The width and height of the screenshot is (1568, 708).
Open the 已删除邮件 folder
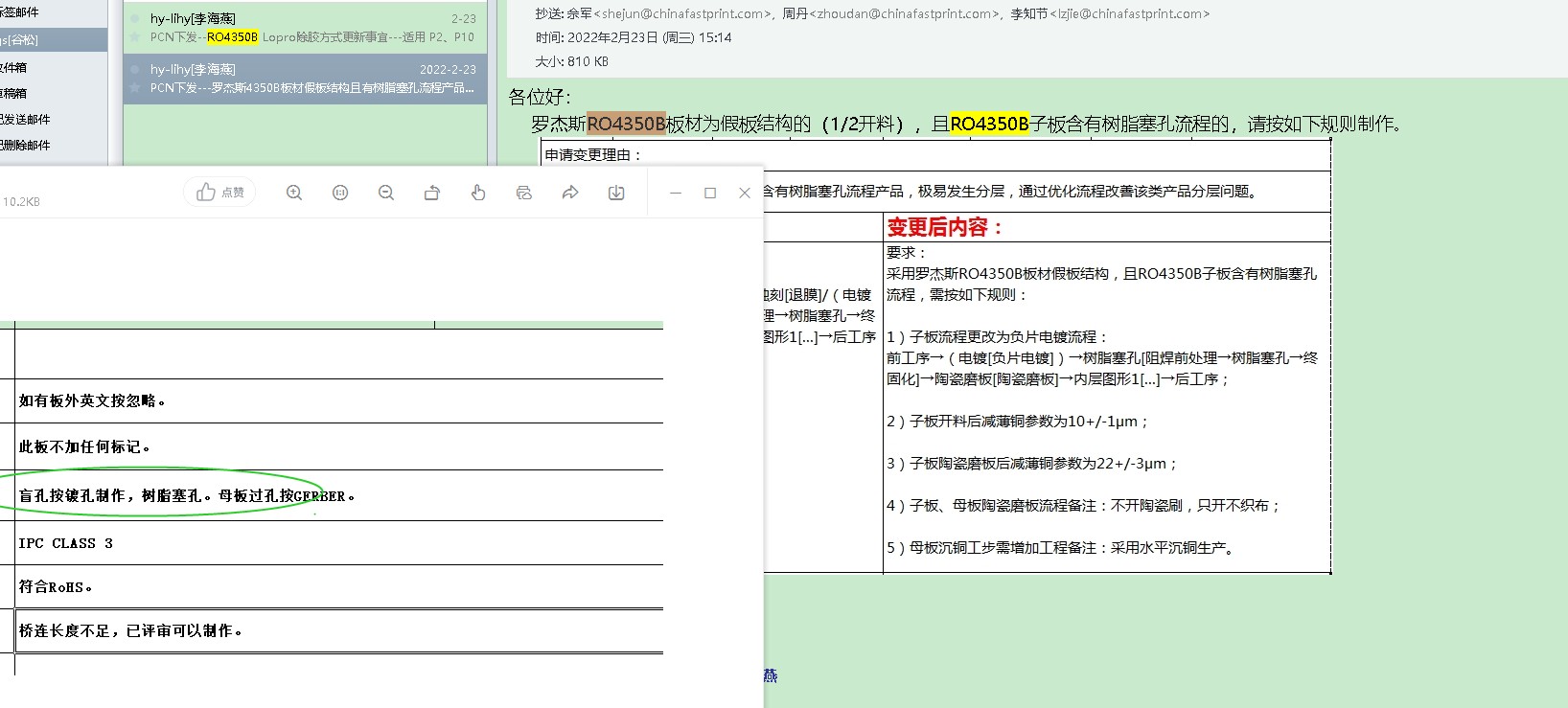(25, 145)
